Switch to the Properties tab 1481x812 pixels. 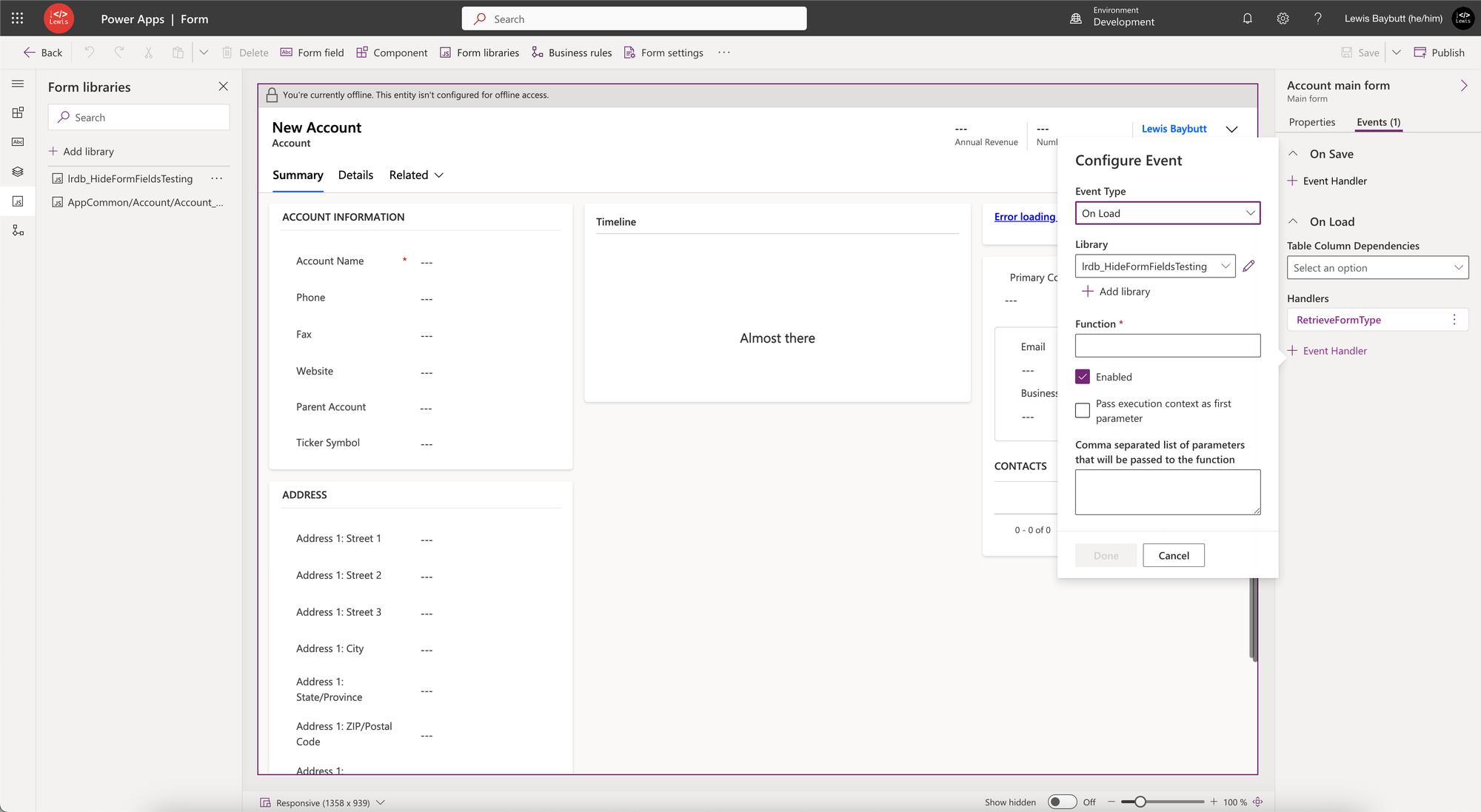pyautogui.click(x=1311, y=122)
